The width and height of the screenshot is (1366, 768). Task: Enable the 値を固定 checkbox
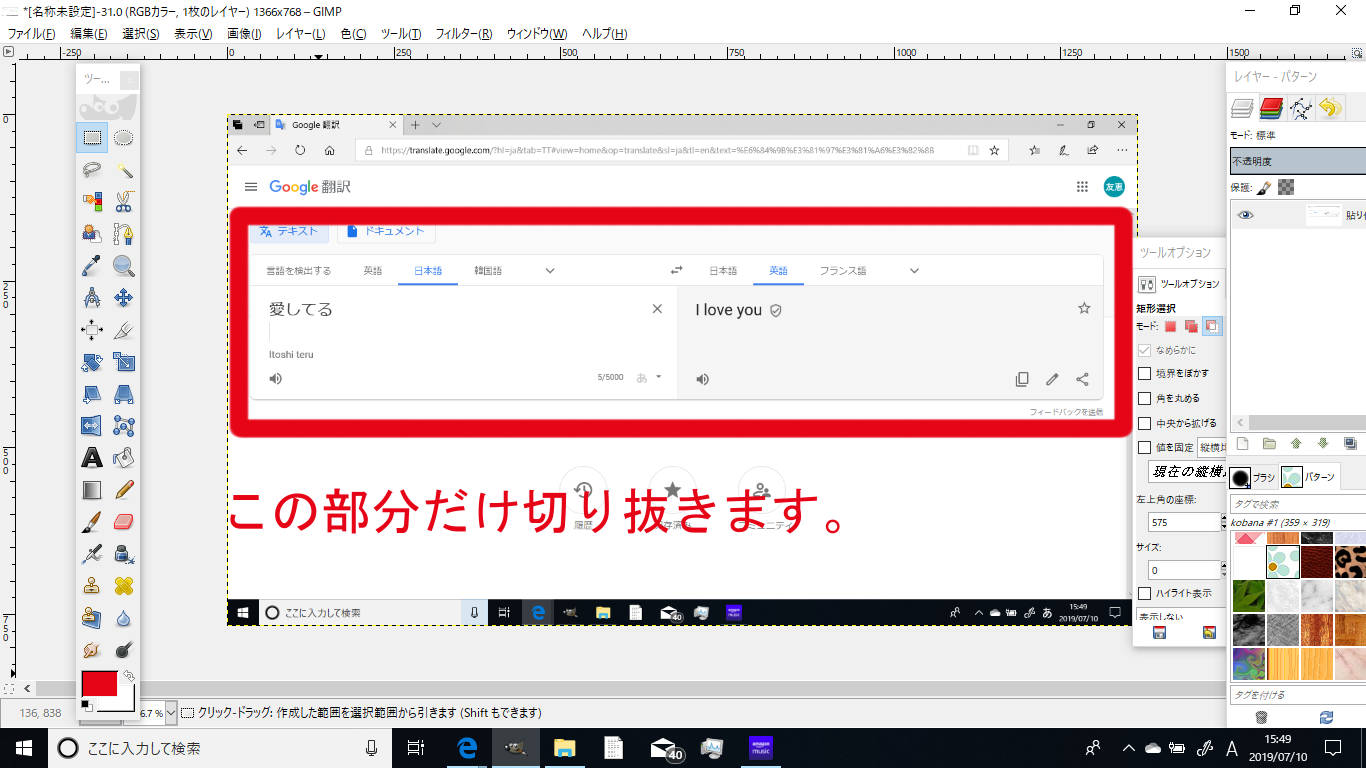[x=1145, y=447]
